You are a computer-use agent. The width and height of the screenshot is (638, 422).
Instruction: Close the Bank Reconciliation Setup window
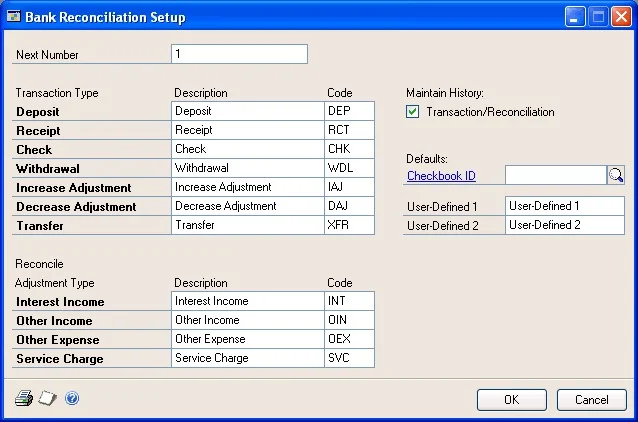point(621,17)
